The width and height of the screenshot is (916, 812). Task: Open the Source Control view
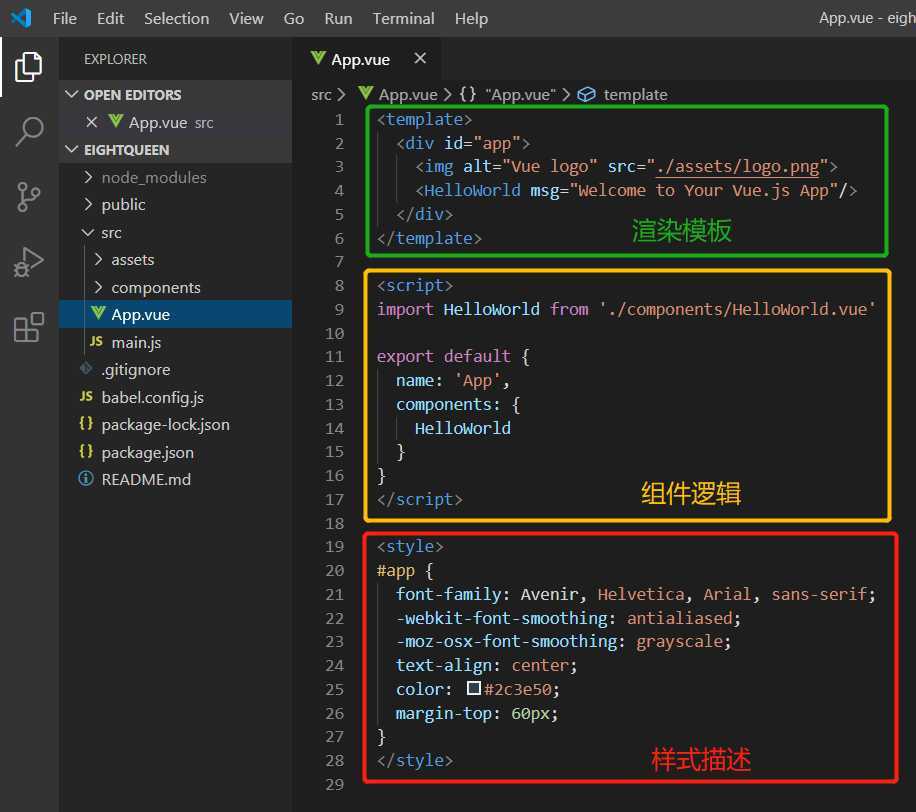[28, 197]
